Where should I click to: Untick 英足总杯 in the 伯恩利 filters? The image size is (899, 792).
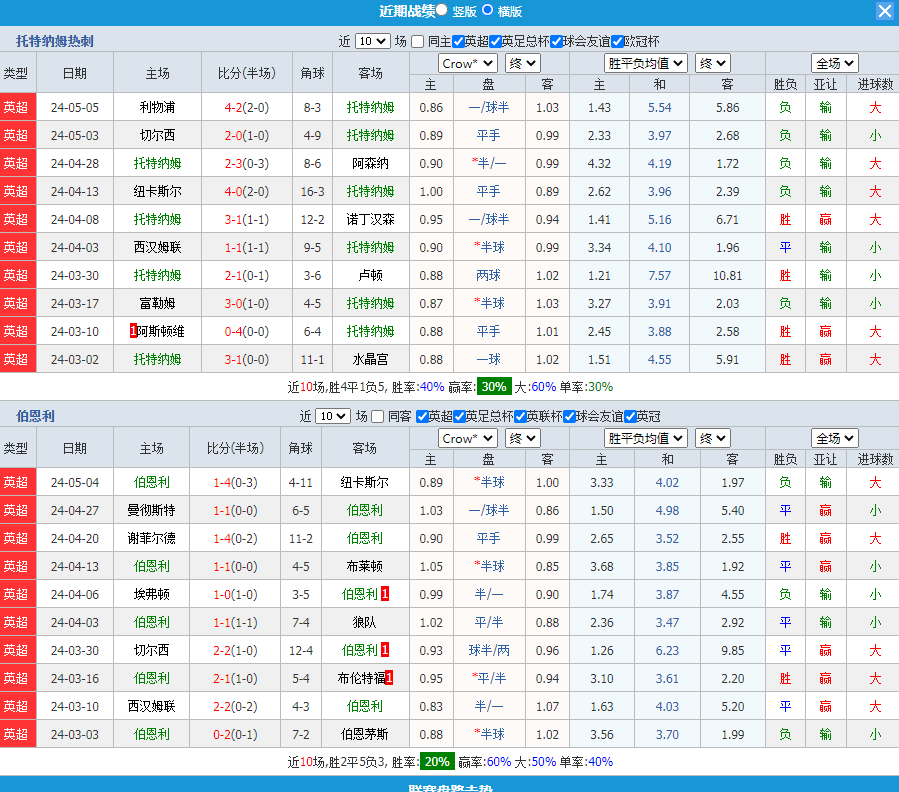coord(459,416)
